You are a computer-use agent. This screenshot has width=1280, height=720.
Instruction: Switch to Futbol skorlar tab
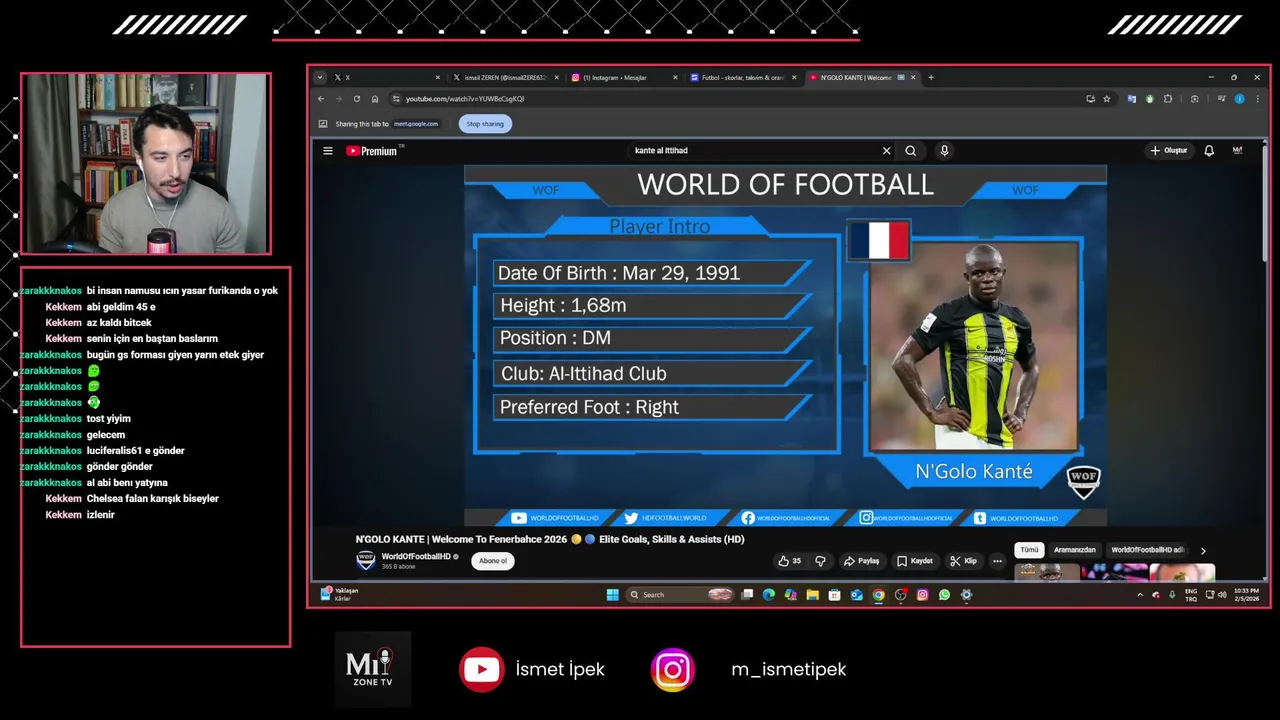click(x=743, y=77)
